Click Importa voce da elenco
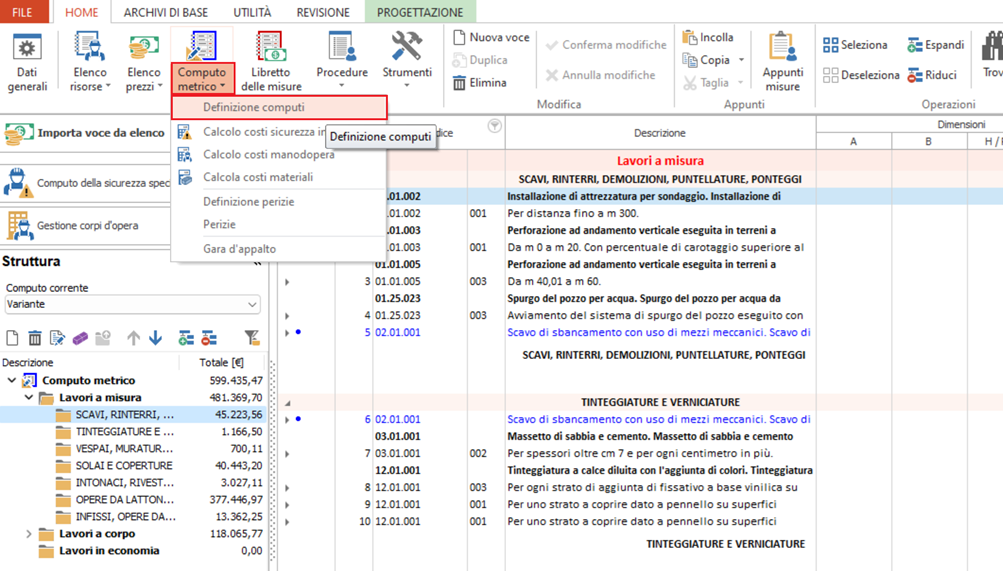Viewport: 1003px width, 571px height. click(x=85, y=133)
